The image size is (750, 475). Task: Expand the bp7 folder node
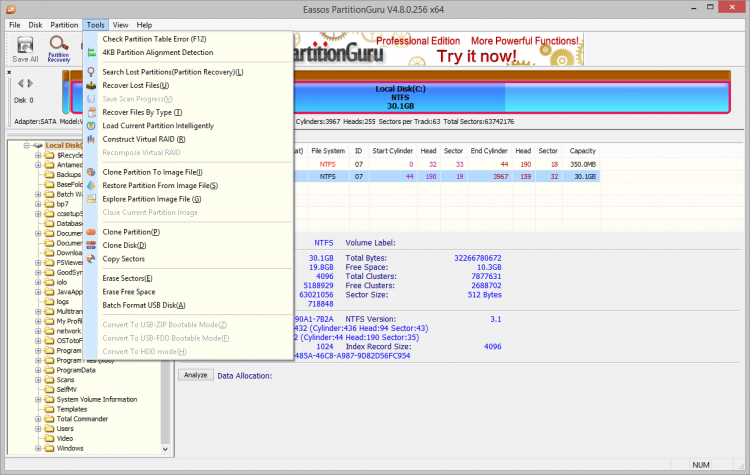pos(38,204)
